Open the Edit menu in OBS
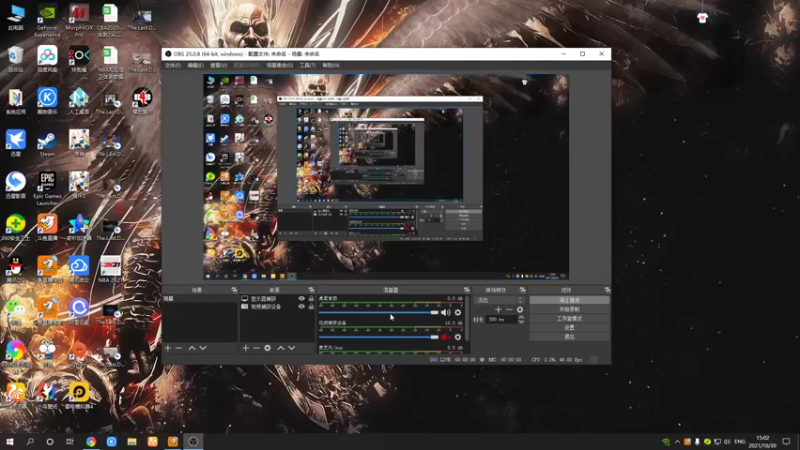This screenshot has width=800, height=450. pyautogui.click(x=195, y=65)
